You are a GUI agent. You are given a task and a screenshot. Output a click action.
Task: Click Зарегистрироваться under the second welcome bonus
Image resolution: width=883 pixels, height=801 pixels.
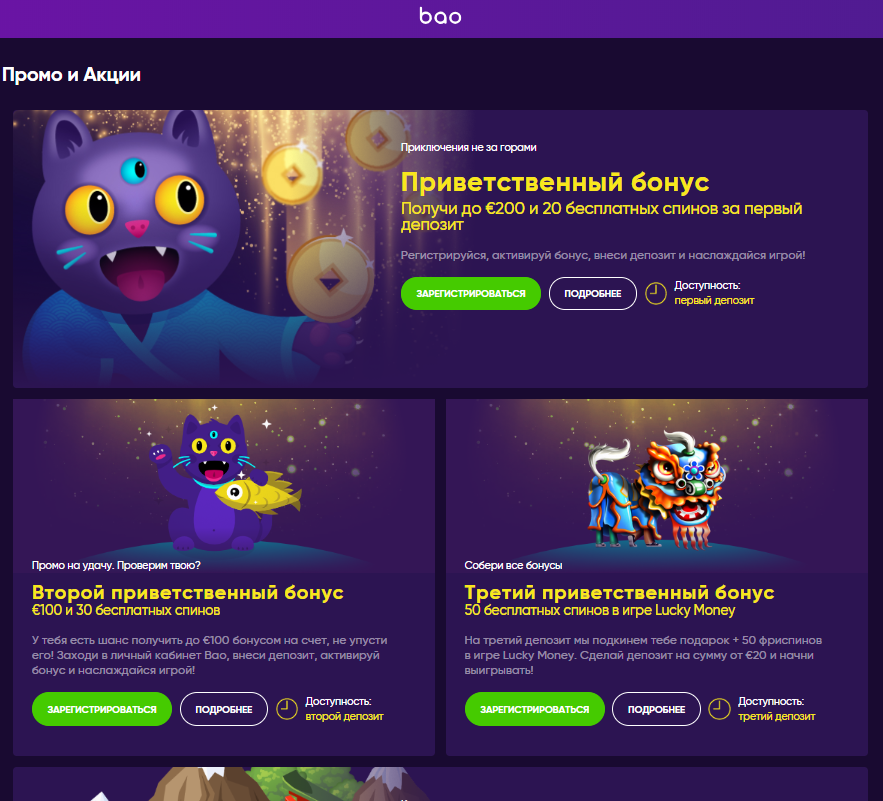[102, 709]
